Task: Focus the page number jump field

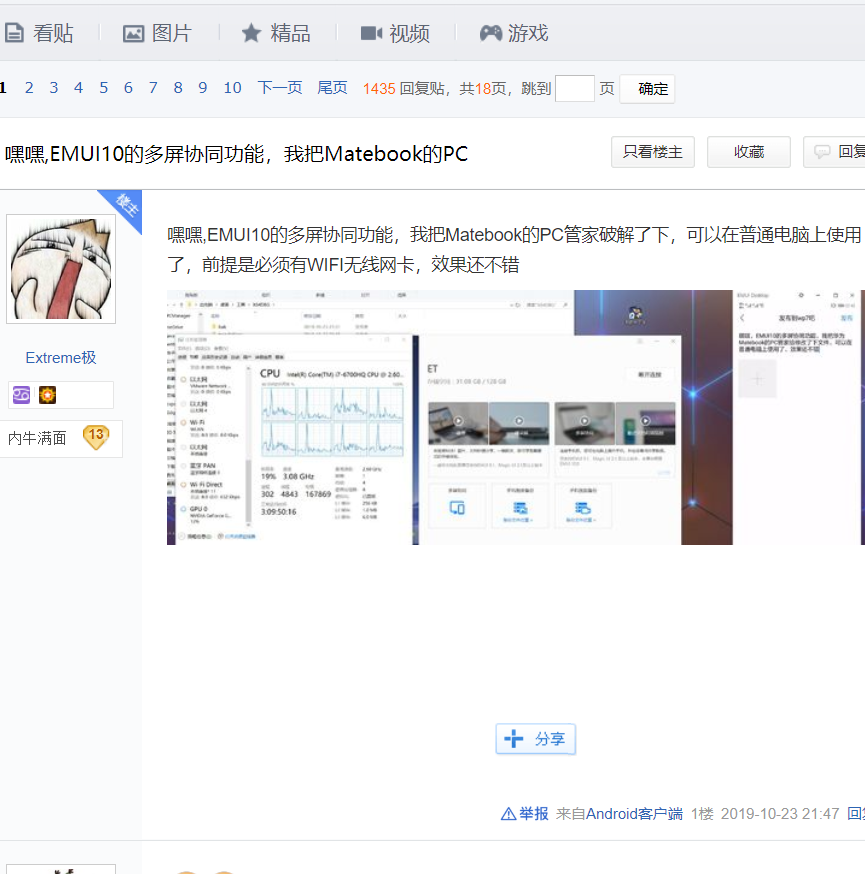Action: coord(575,89)
